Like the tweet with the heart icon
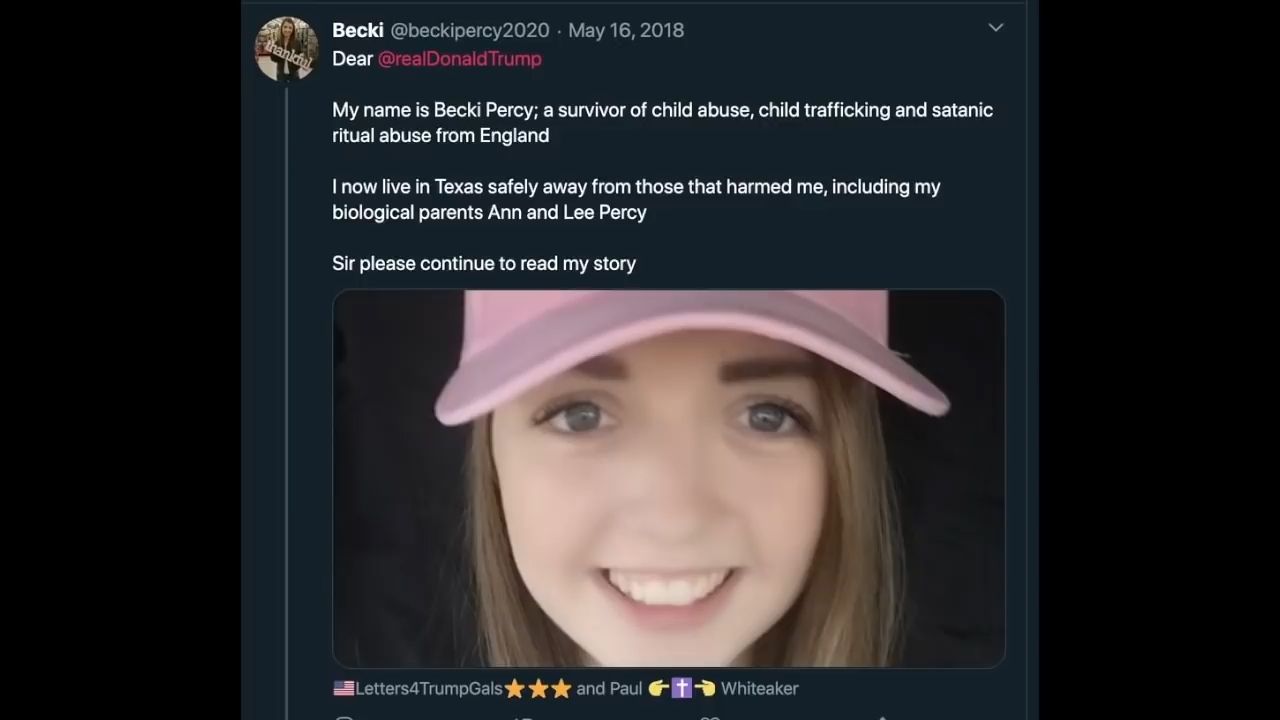Image resolution: width=1280 pixels, height=720 pixels. (x=709, y=717)
